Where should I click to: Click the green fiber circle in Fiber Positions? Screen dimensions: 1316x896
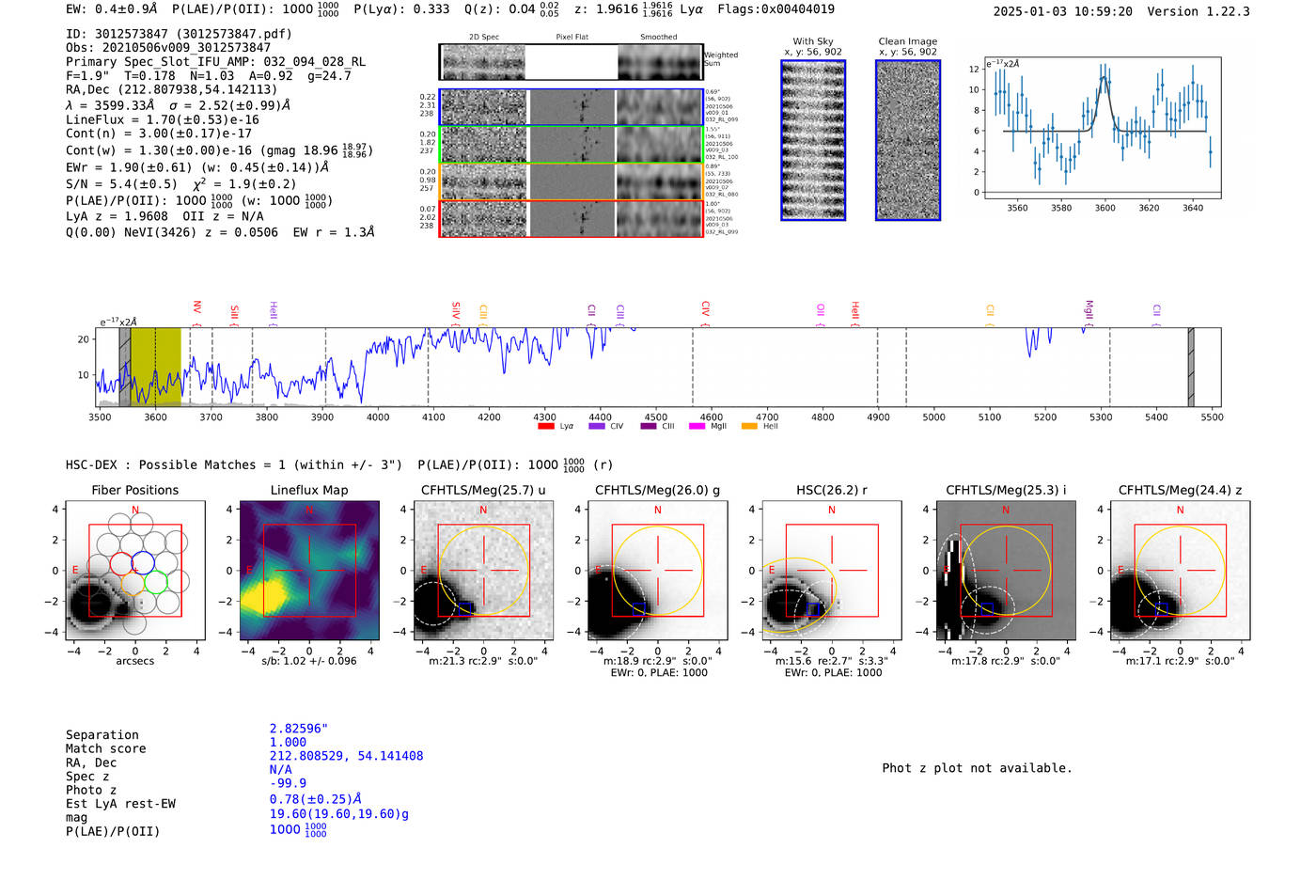tap(156, 583)
